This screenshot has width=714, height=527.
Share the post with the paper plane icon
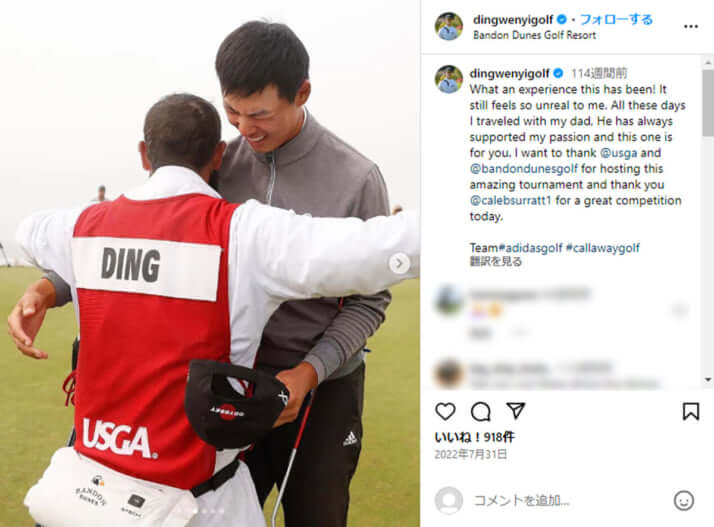point(516,411)
